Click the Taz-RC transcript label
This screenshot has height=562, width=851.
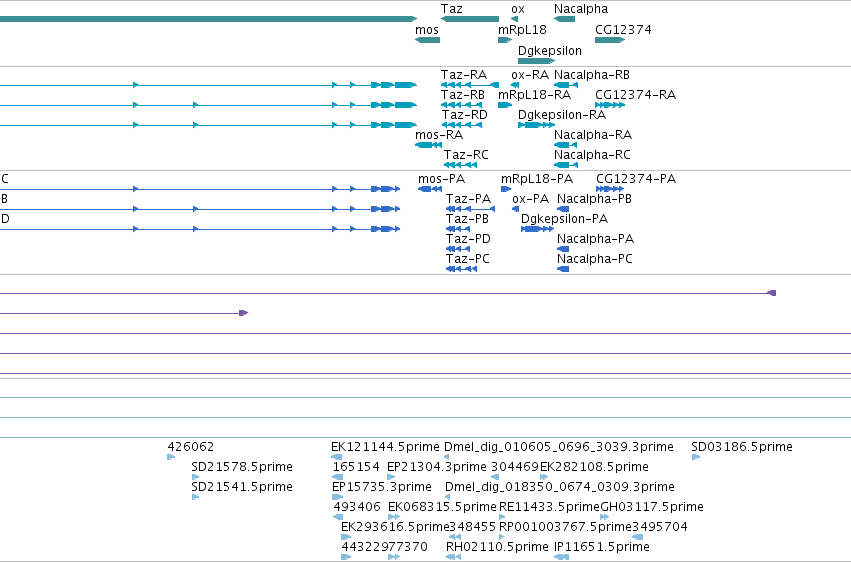[466, 155]
